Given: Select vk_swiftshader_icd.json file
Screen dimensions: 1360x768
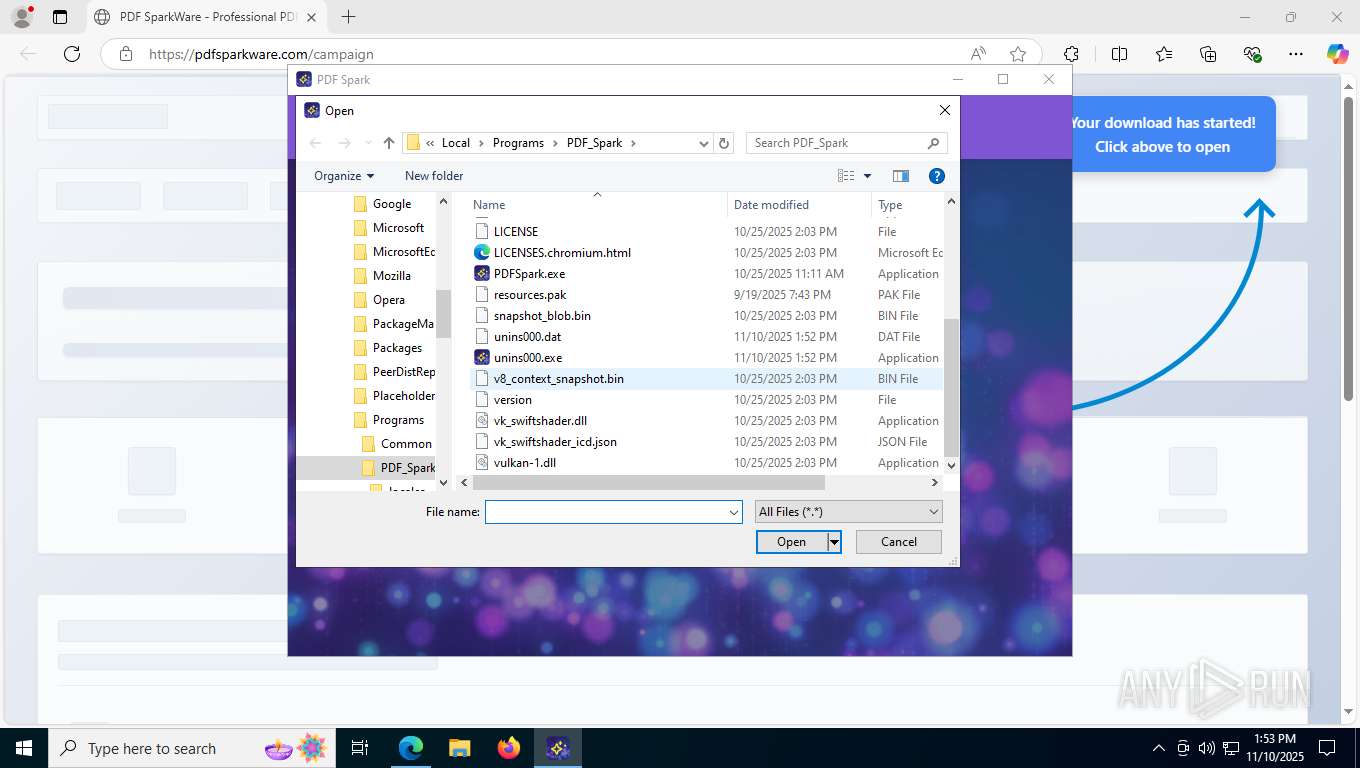Looking at the screenshot, I should pyautogui.click(x=555, y=441).
